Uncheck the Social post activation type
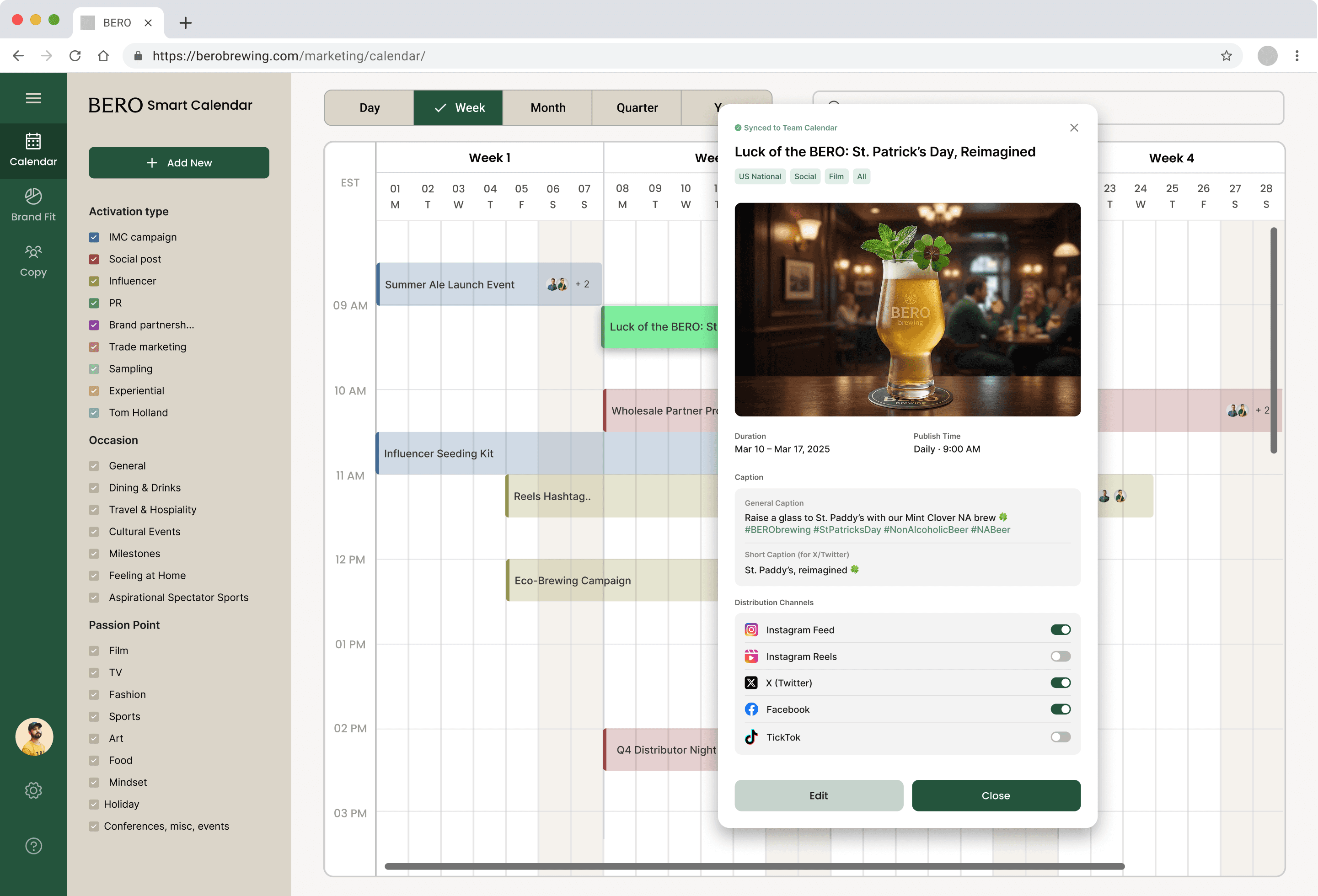Viewport: 1318px width, 896px height. click(x=94, y=259)
